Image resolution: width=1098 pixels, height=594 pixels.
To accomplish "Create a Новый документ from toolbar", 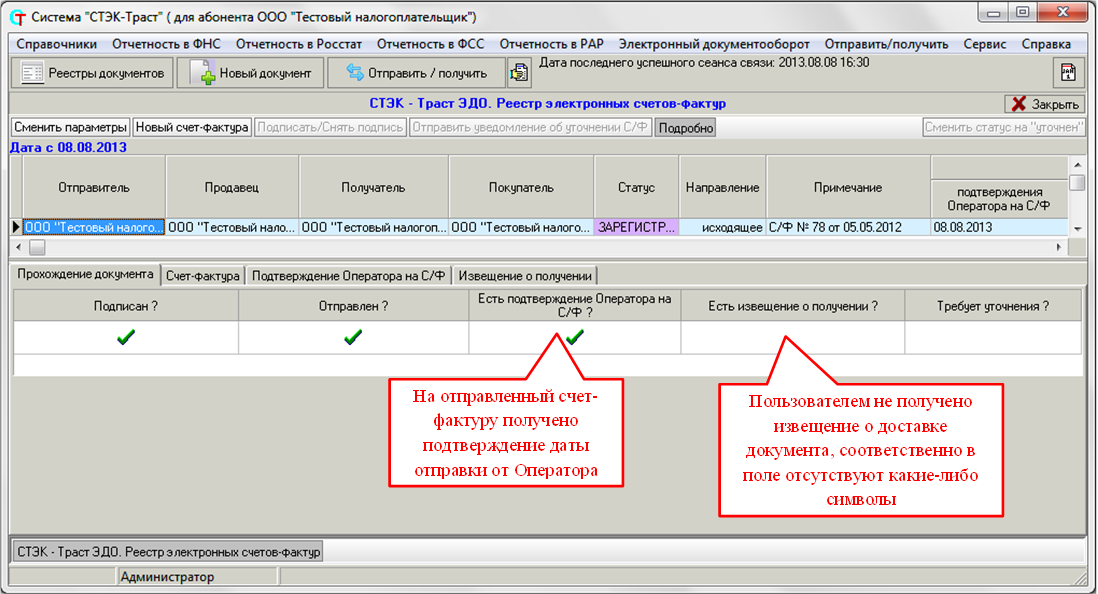I will [x=250, y=73].
